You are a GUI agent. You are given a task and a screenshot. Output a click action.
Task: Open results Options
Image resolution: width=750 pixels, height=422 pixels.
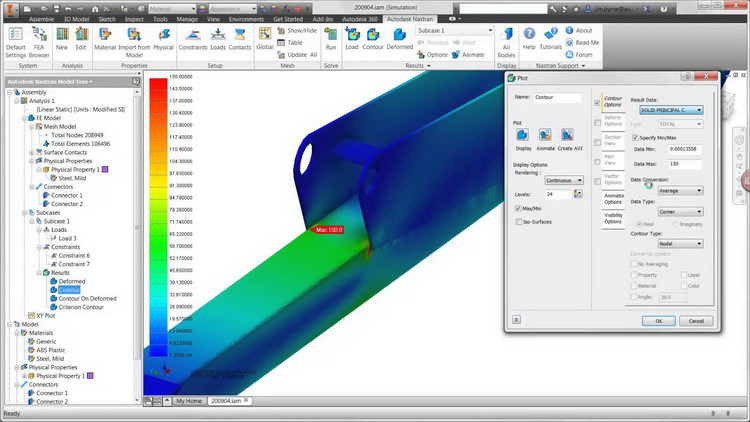point(432,55)
